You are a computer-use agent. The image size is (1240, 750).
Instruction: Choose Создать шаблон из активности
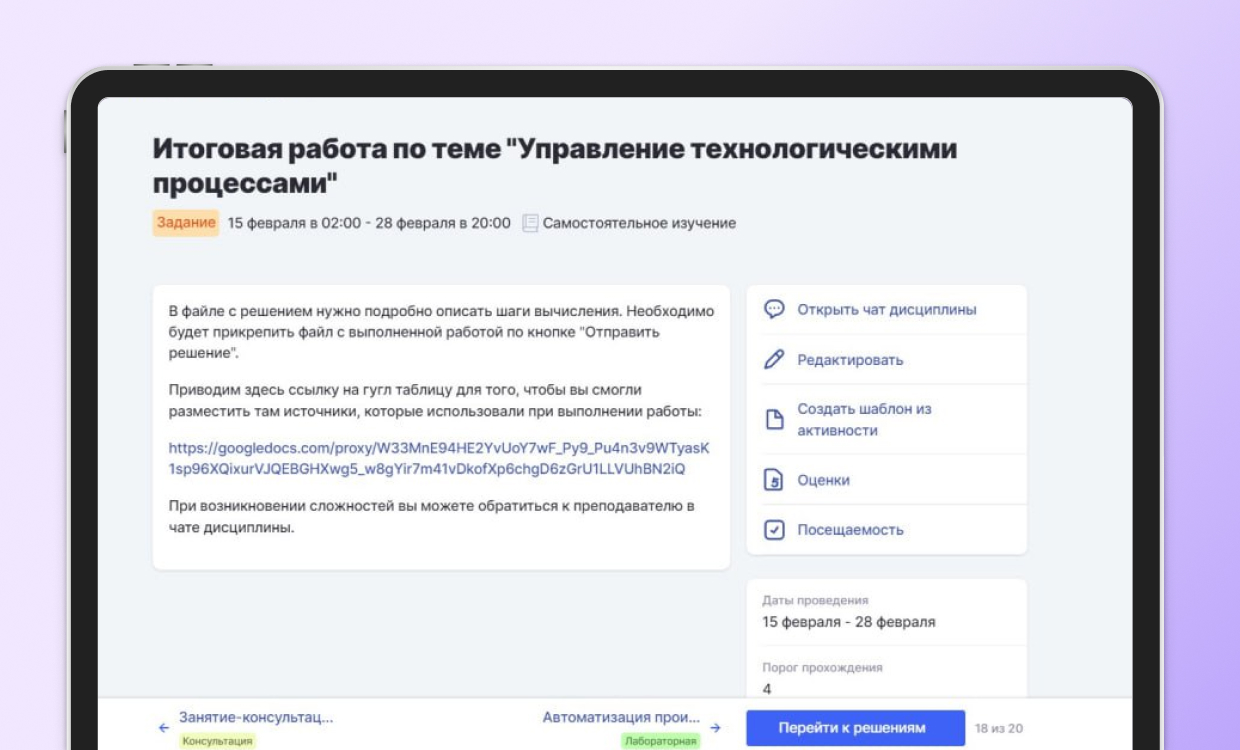tap(864, 420)
